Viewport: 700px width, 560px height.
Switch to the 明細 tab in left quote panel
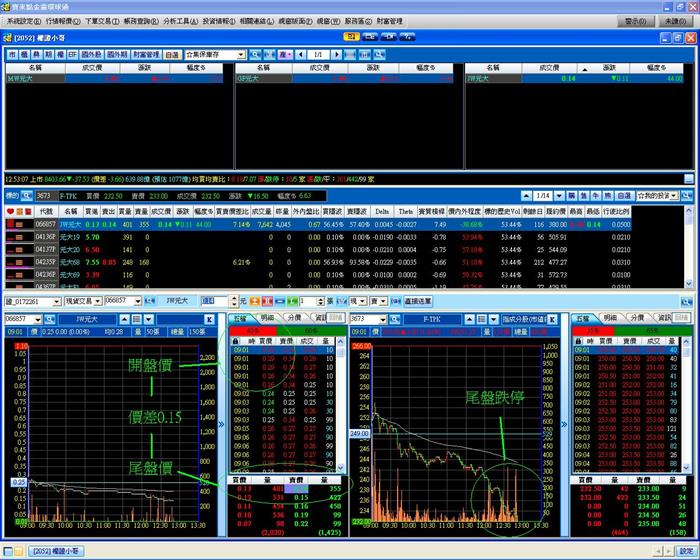click(267, 318)
